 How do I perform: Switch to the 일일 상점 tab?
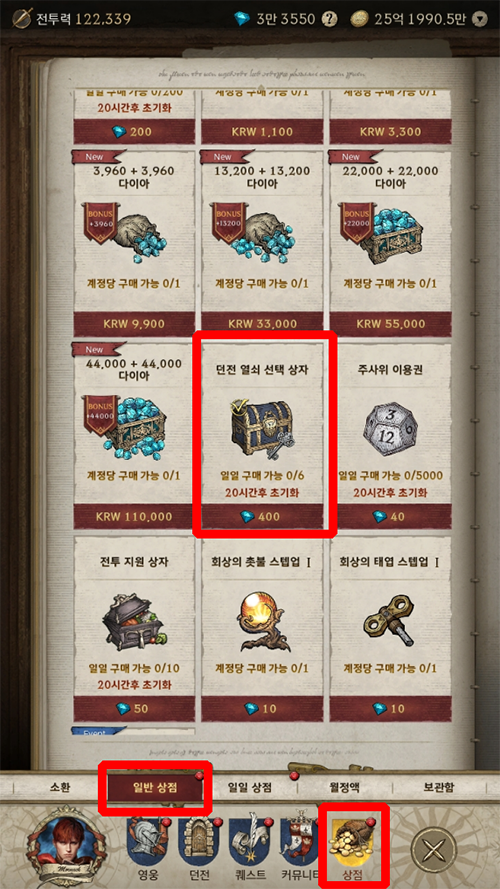[x=249, y=787]
